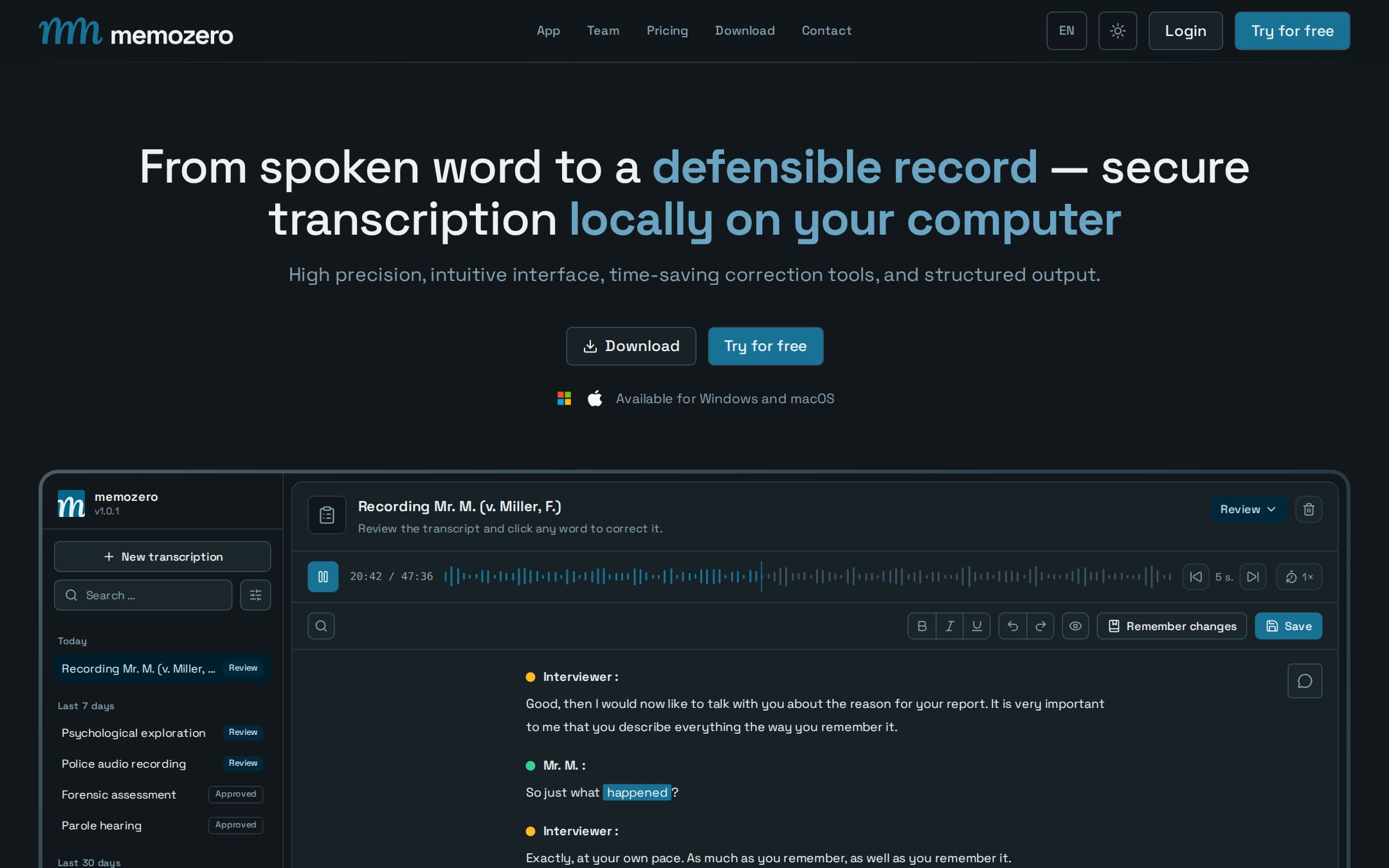This screenshot has height=868, width=1389.
Task: Skip forward 5 seconds
Action: tap(1253, 577)
